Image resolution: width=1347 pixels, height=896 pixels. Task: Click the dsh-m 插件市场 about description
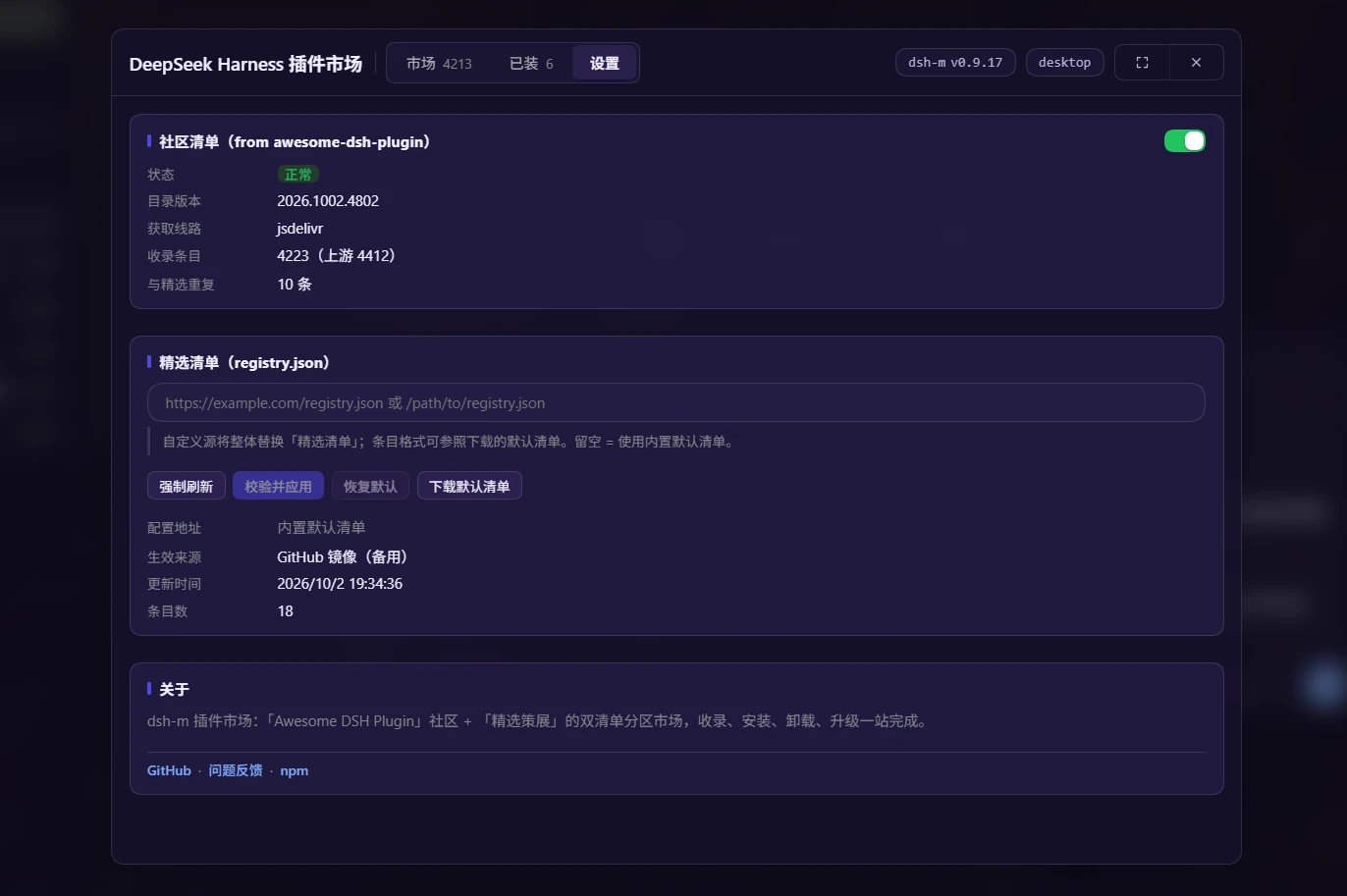tap(539, 720)
